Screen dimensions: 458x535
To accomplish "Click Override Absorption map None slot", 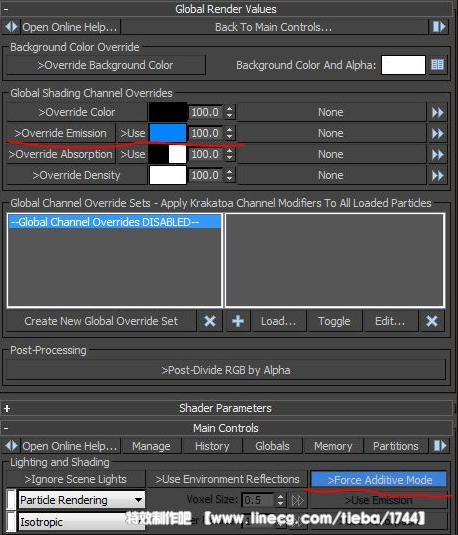I will (331, 154).
